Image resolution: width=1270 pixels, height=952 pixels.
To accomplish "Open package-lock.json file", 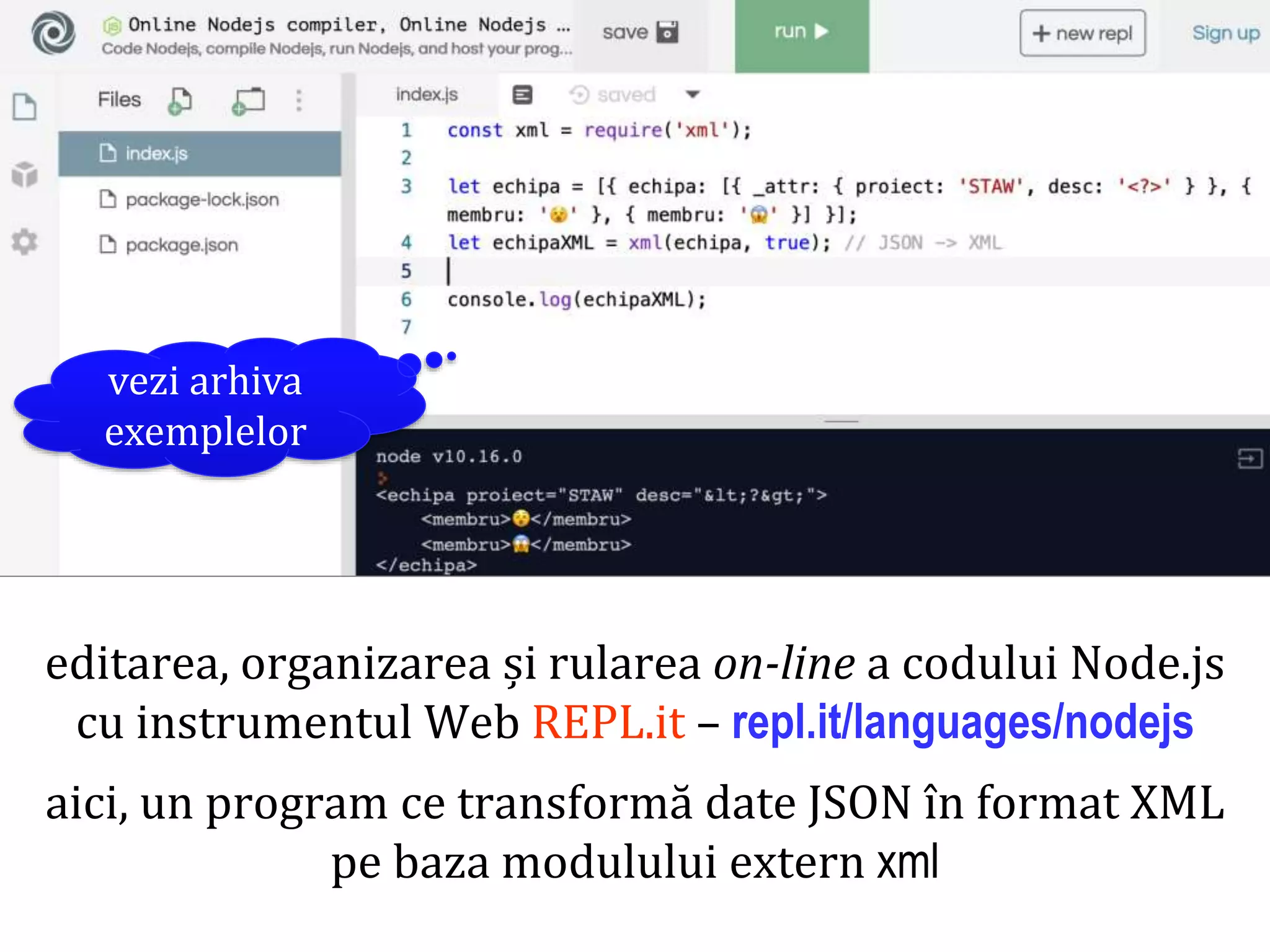I will [202, 200].
